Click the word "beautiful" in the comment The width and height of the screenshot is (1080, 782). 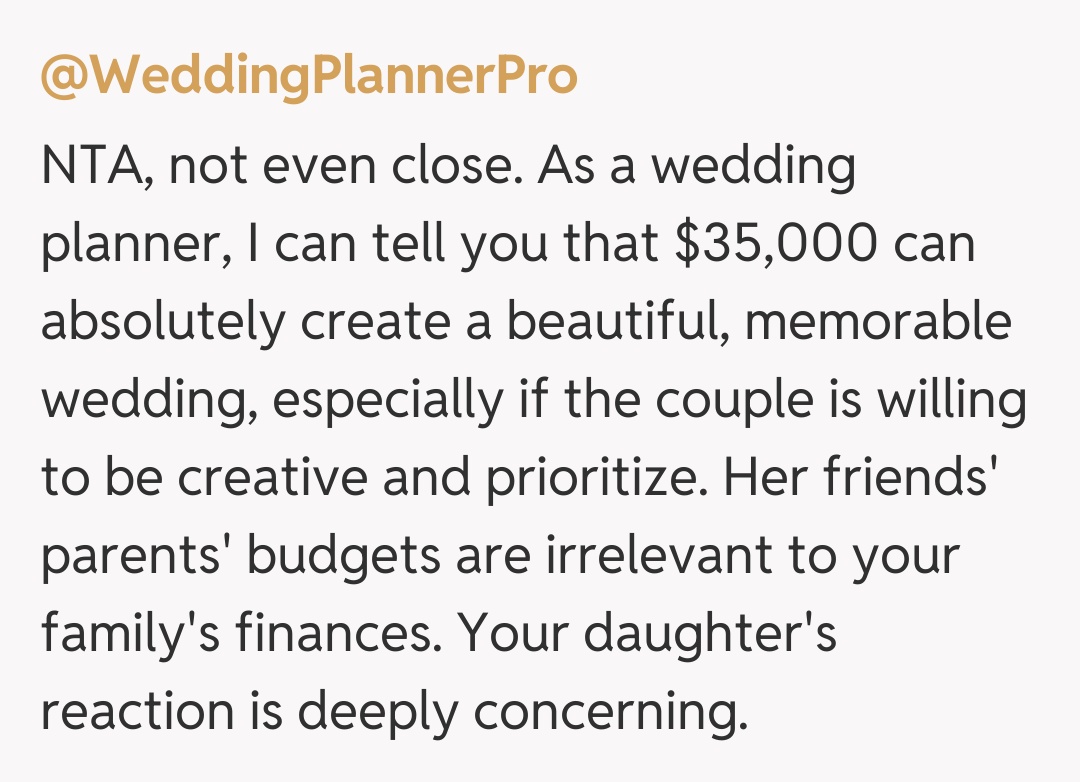coord(620,323)
